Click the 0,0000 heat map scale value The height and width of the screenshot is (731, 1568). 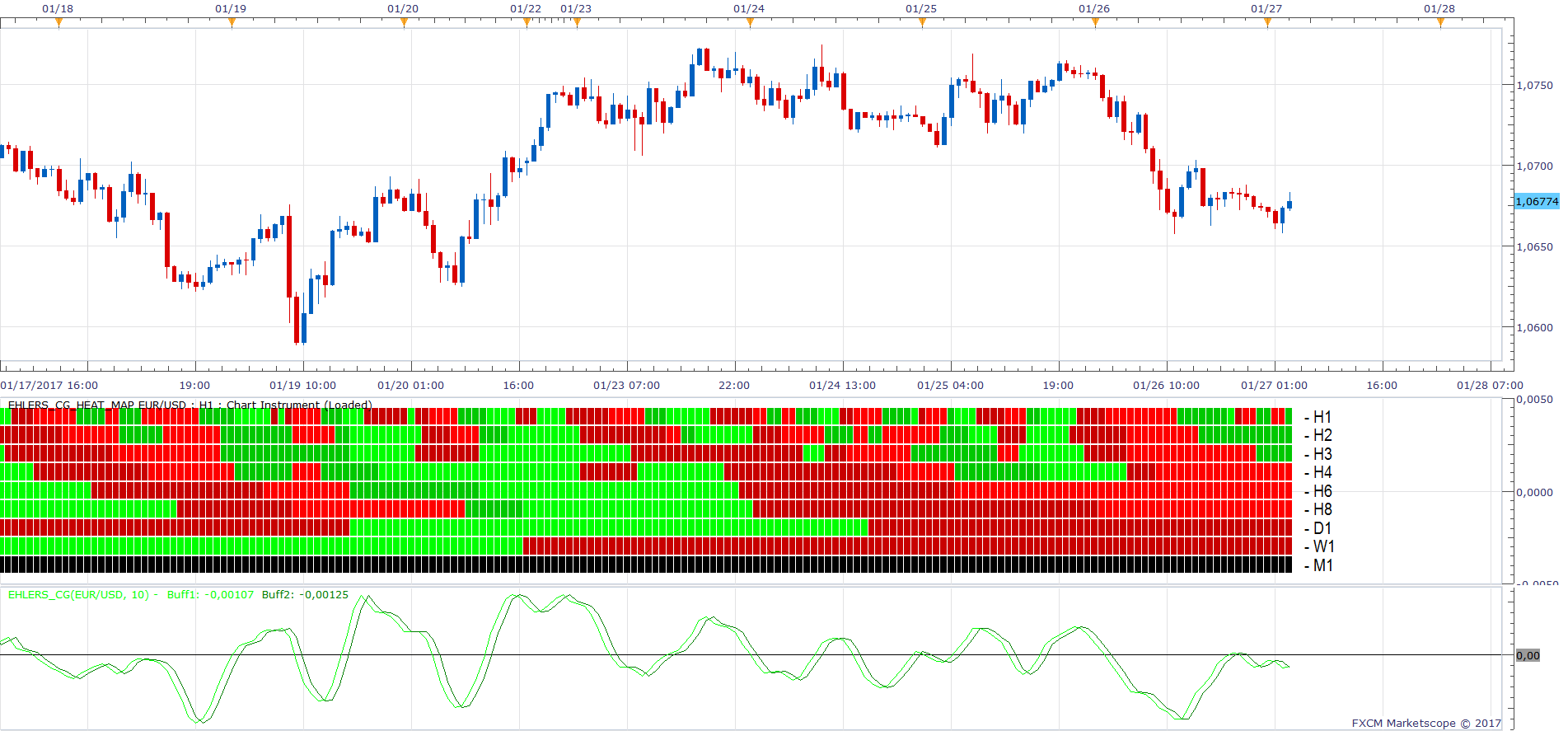[1534, 492]
